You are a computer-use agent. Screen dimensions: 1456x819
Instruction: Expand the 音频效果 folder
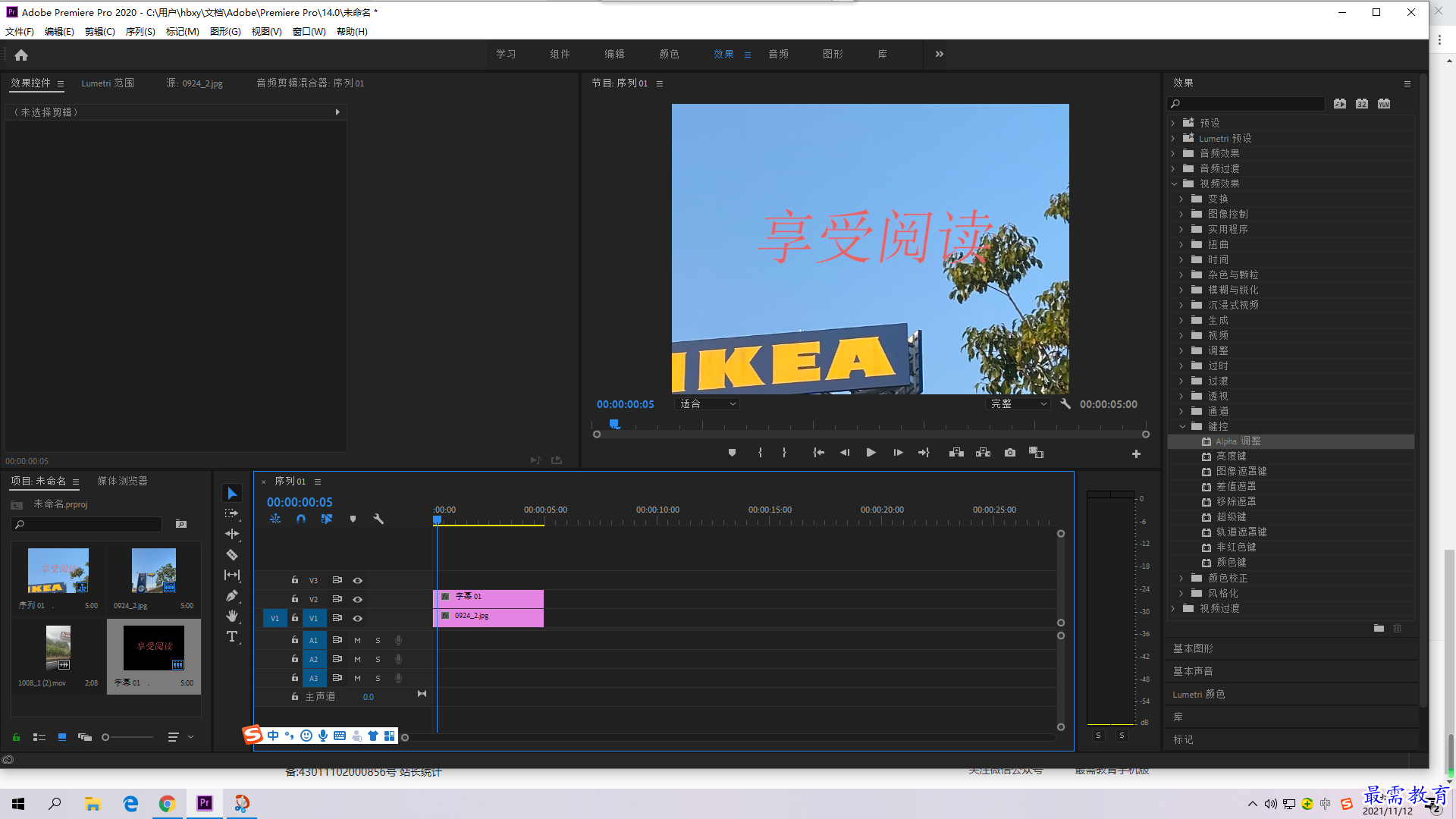point(1173,153)
